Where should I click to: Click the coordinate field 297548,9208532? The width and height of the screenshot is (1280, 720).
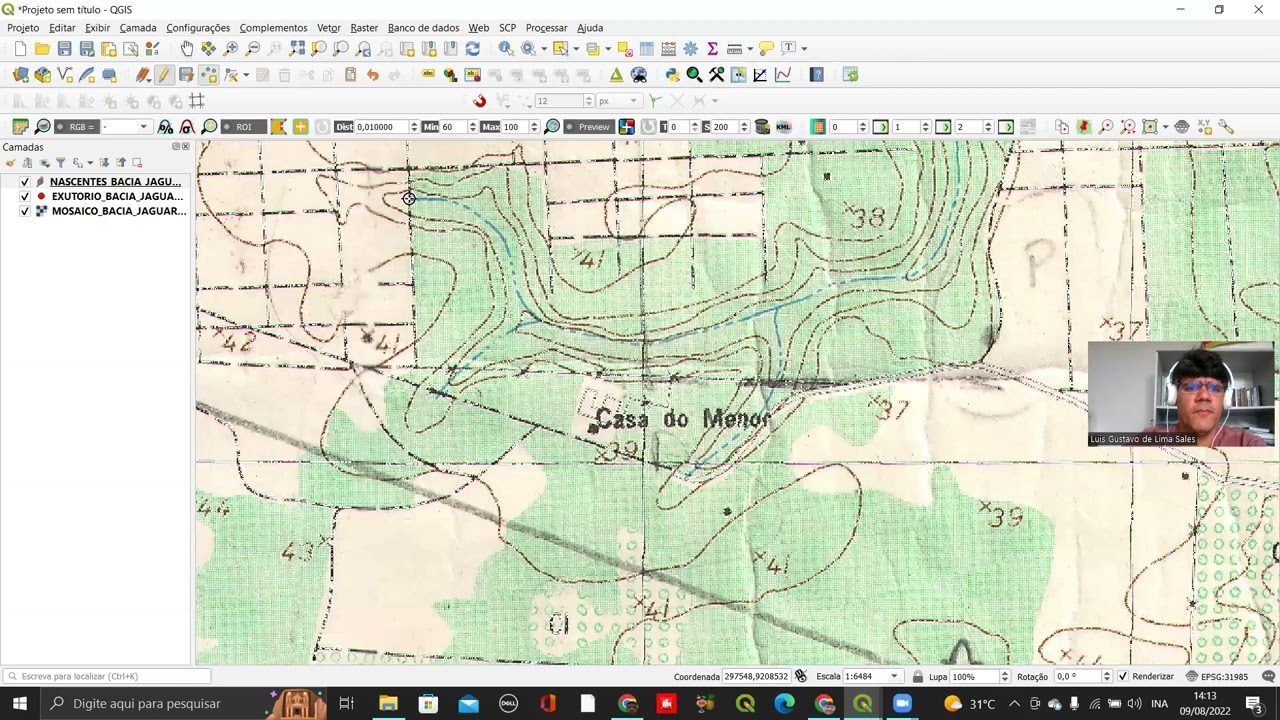pyautogui.click(x=756, y=677)
